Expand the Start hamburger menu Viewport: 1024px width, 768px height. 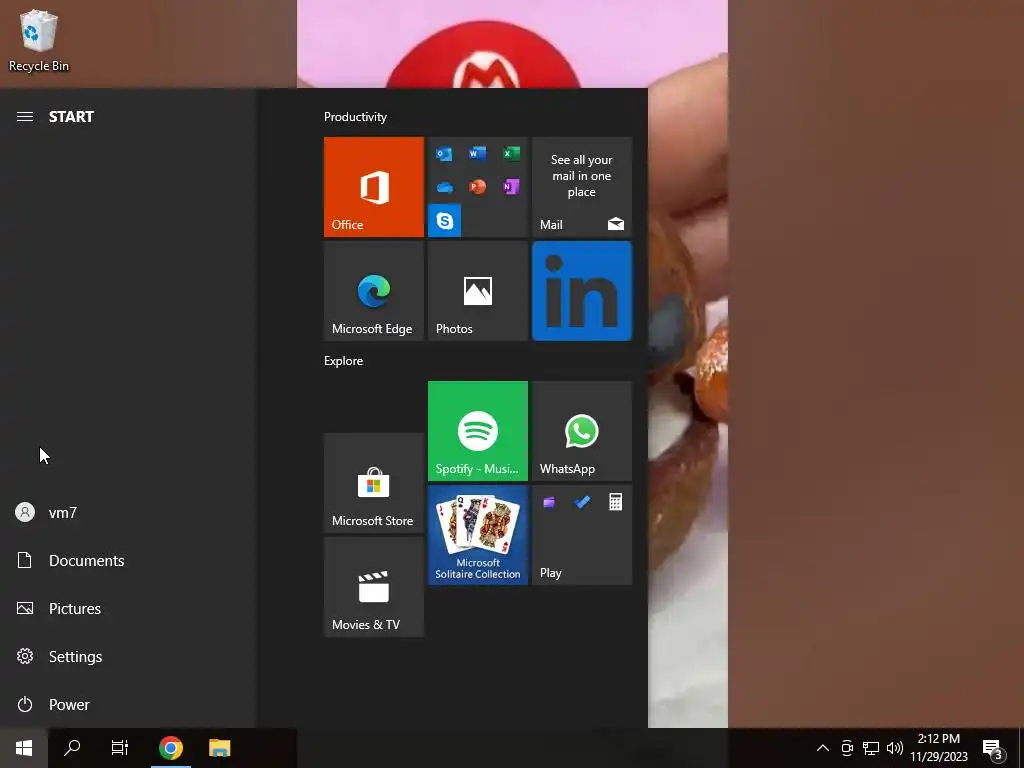point(25,116)
